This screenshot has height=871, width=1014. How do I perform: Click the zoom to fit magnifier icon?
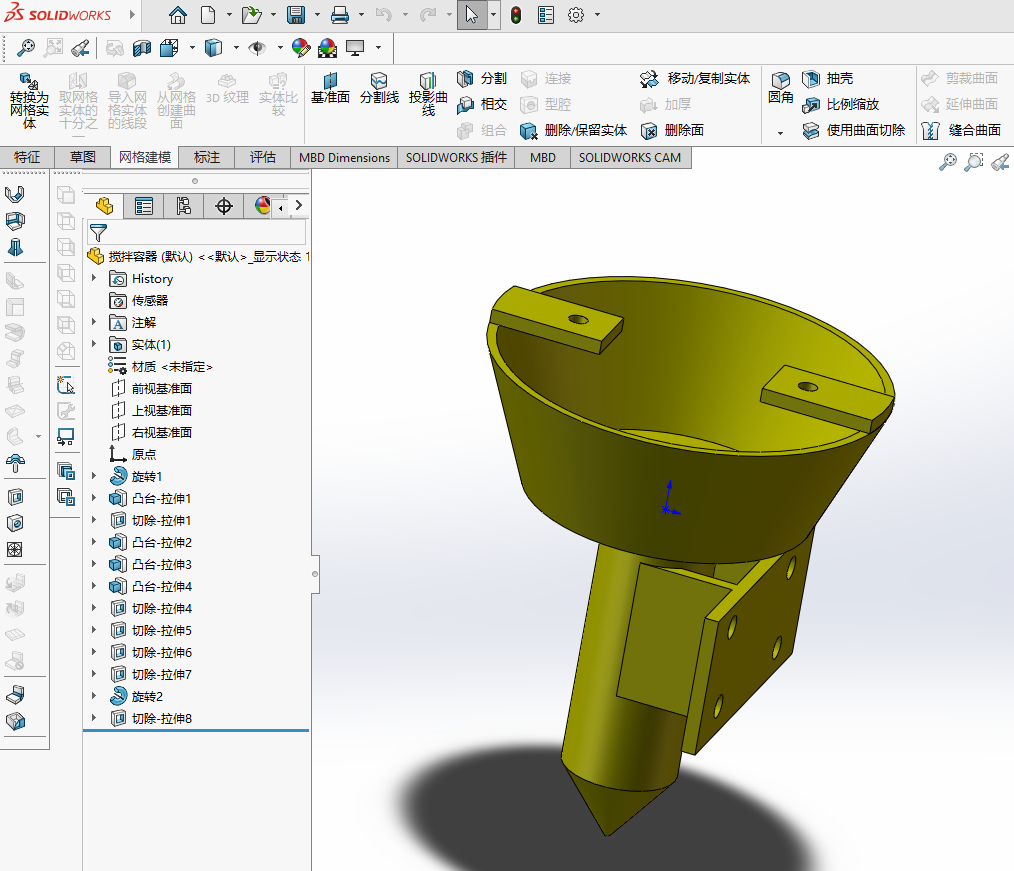(25, 48)
